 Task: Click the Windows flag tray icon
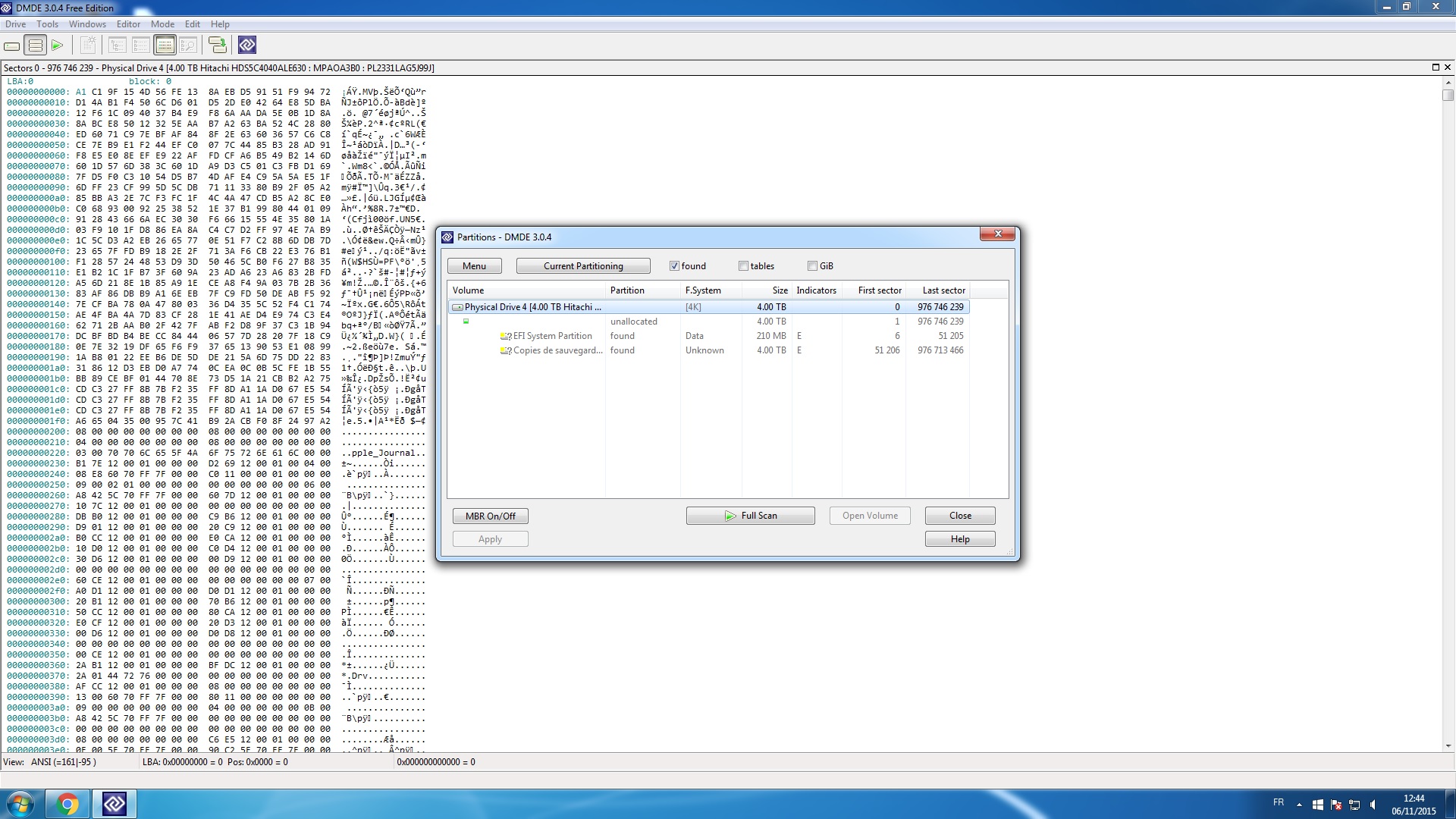point(1318,804)
